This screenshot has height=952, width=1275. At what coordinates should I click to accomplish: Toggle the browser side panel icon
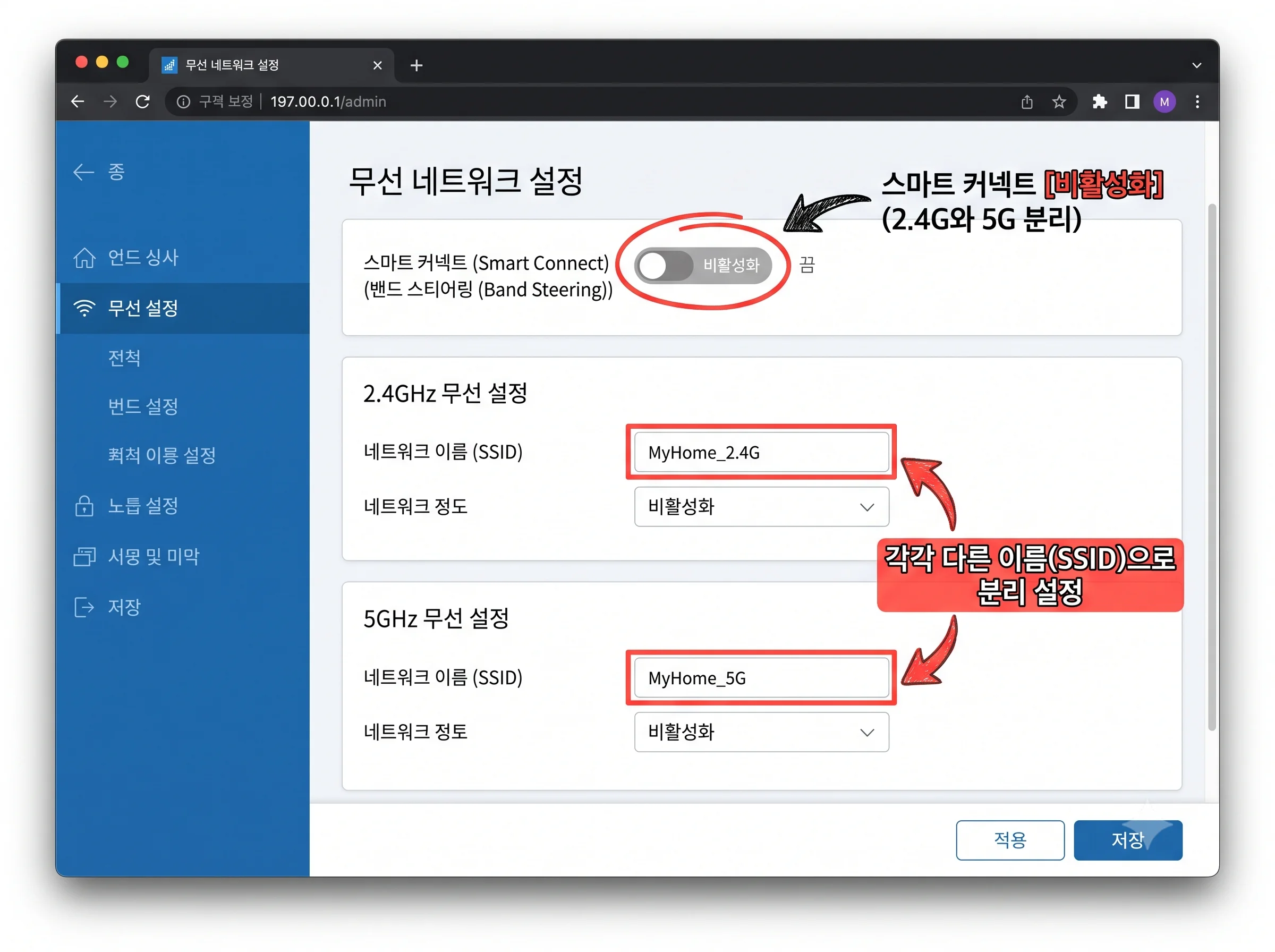[1132, 102]
